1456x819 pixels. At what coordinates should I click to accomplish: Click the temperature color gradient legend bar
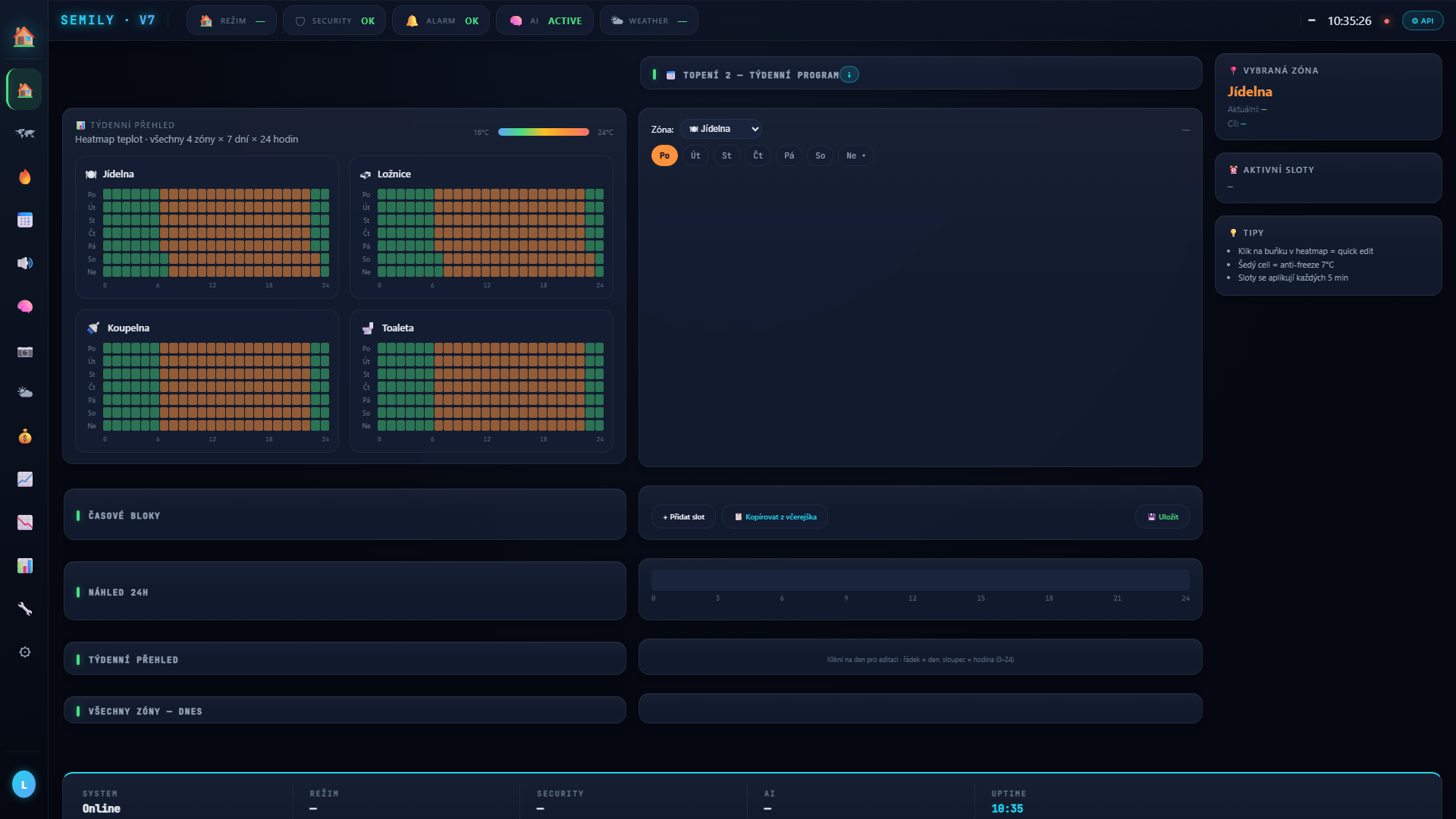(543, 132)
